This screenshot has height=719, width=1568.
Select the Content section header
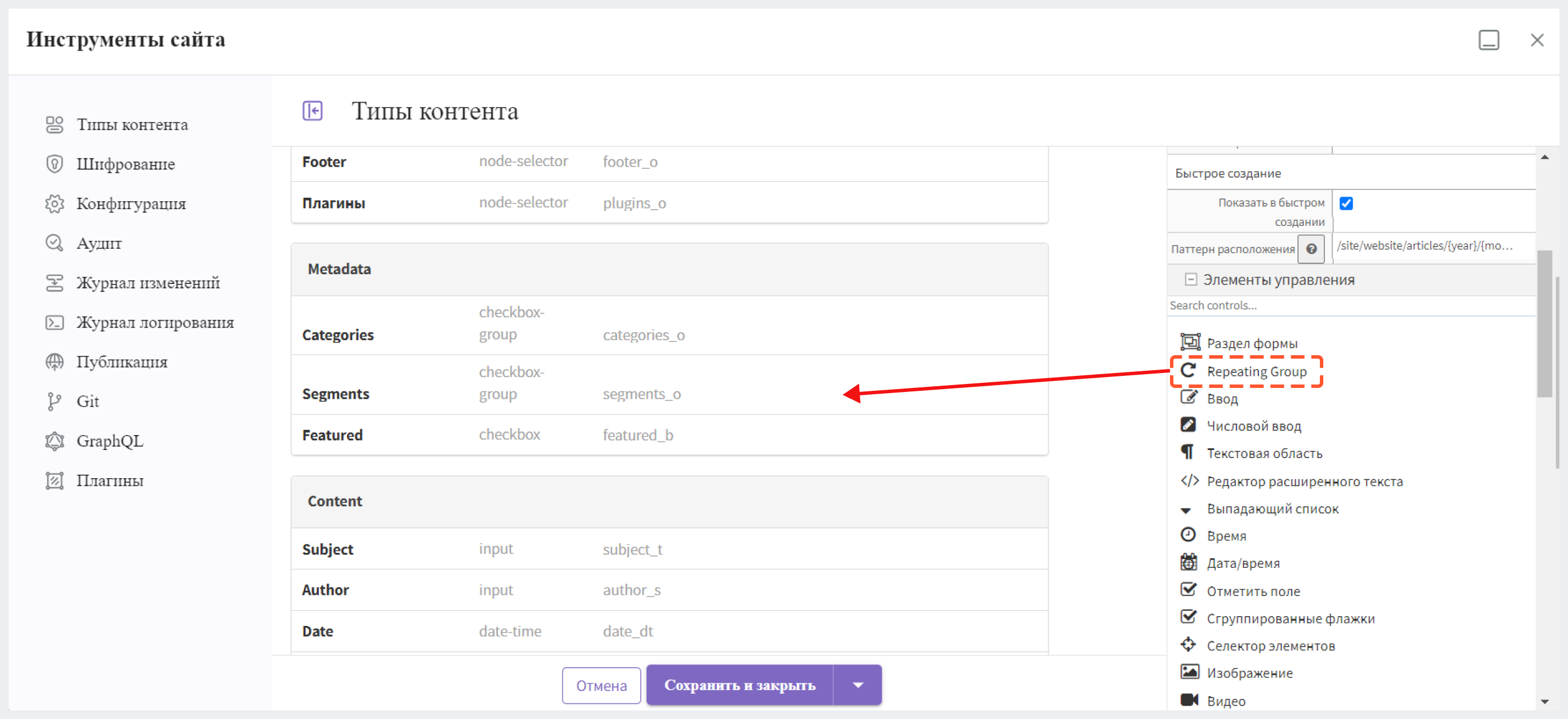(x=670, y=502)
